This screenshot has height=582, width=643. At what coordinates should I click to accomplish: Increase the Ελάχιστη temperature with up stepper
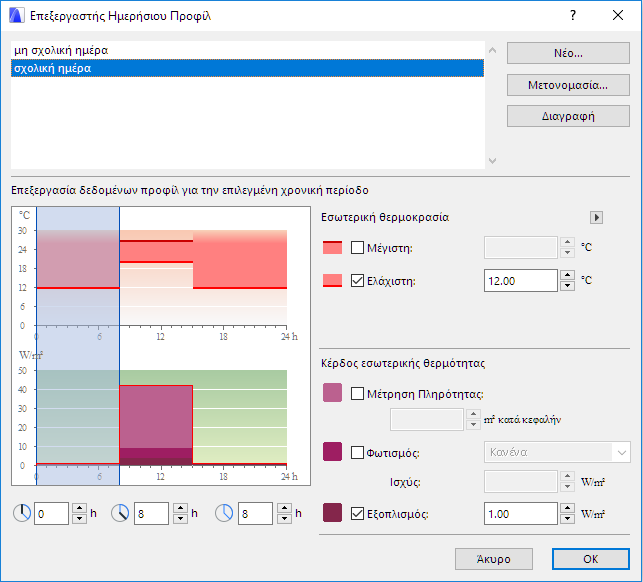coord(567,275)
